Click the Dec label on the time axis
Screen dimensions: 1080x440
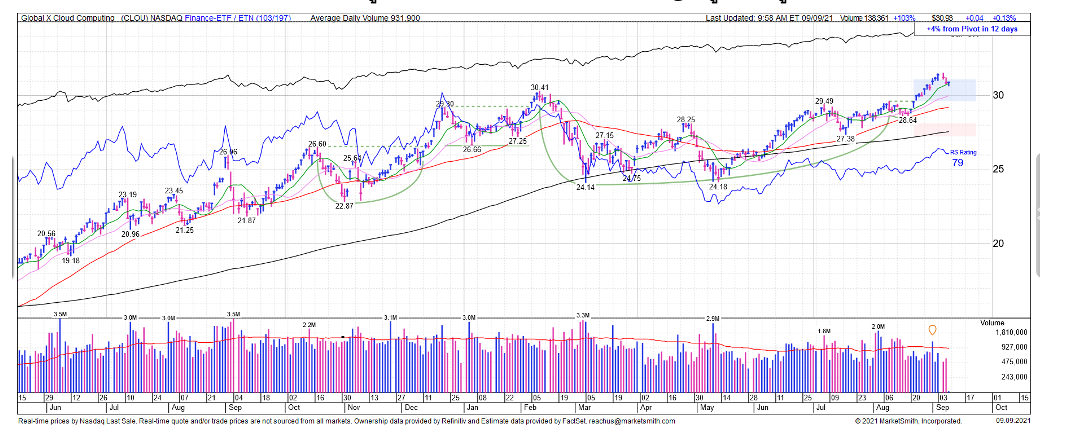412,408
